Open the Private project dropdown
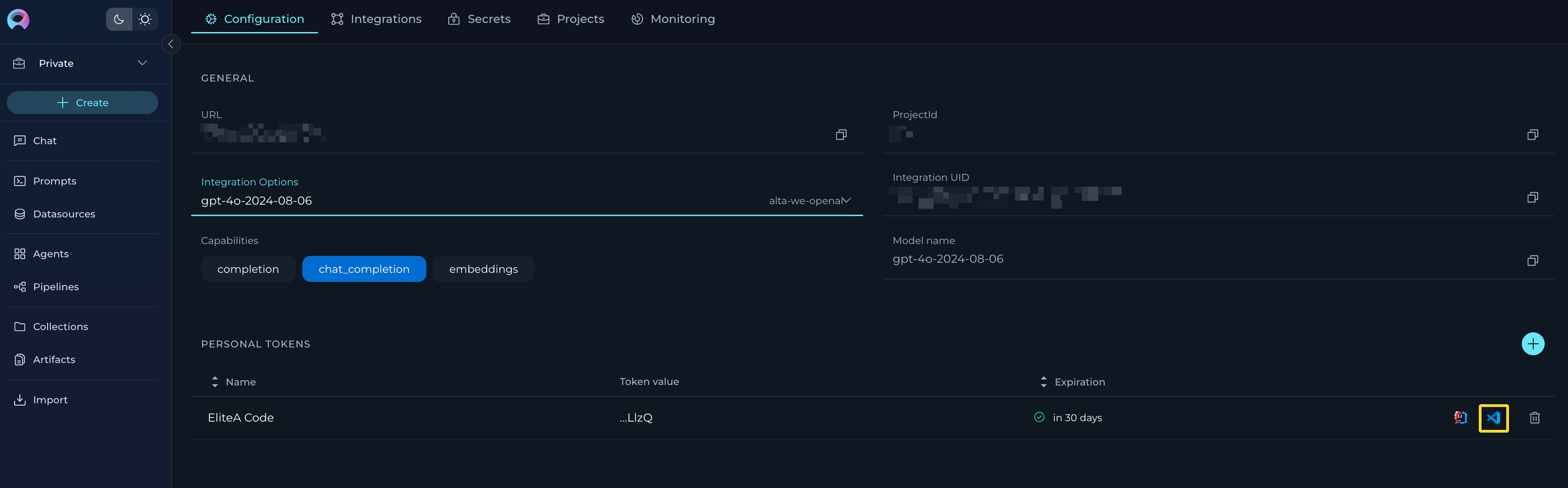Screen dimensions: 1568x488 (82, 63)
